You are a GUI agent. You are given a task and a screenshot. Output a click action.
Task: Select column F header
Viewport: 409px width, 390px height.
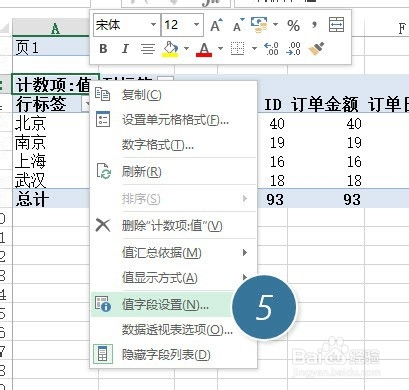pos(387,28)
